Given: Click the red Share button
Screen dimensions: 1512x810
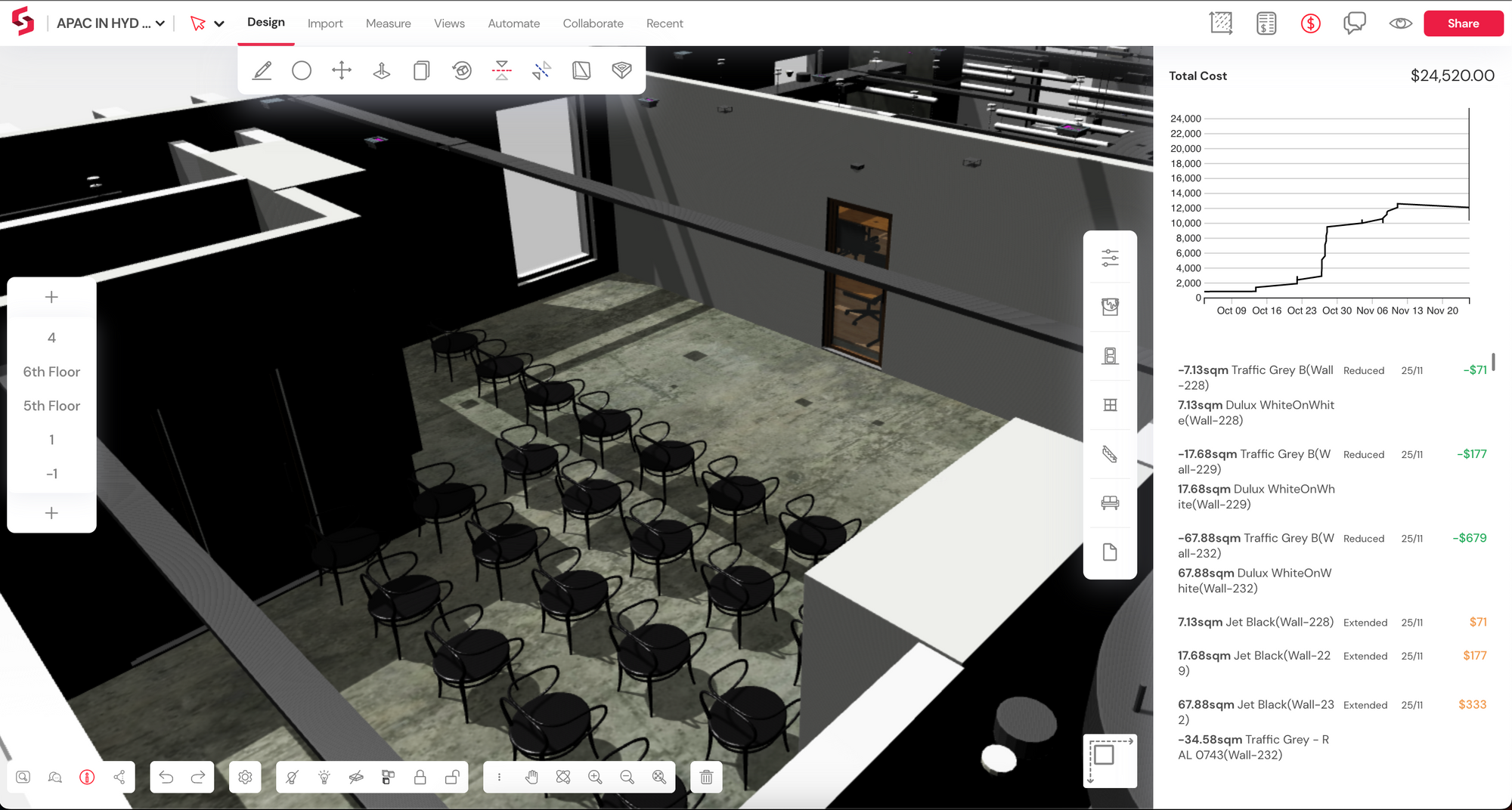Looking at the screenshot, I should click(1464, 23).
